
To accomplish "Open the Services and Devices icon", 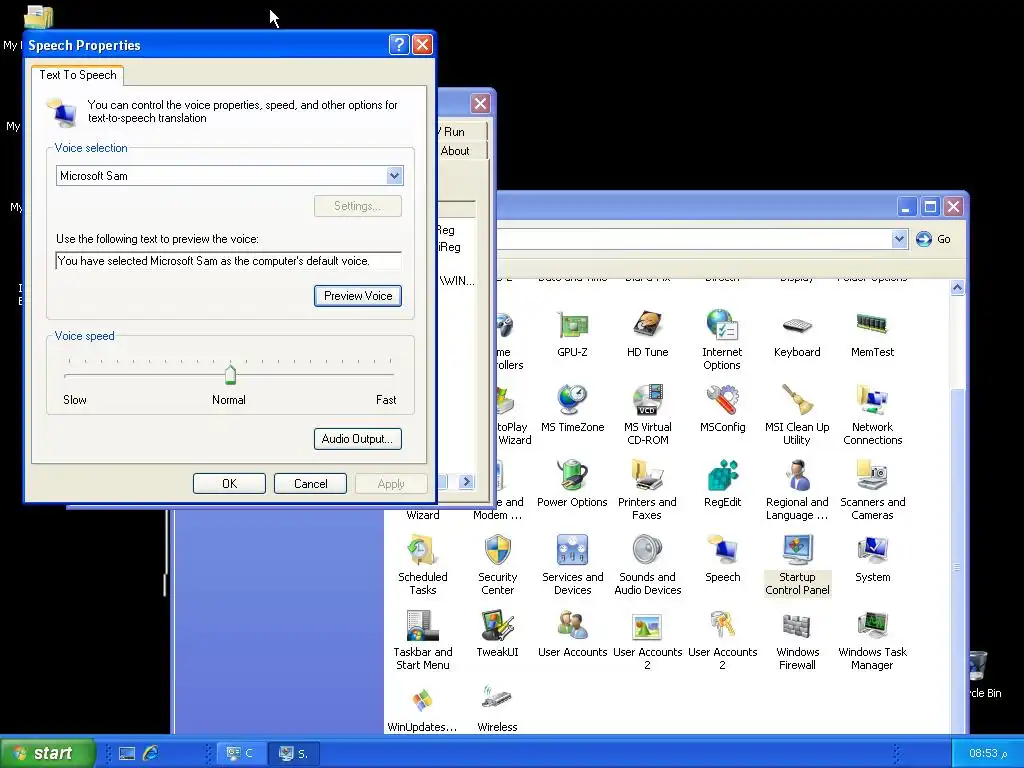I will [x=572, y=565].
